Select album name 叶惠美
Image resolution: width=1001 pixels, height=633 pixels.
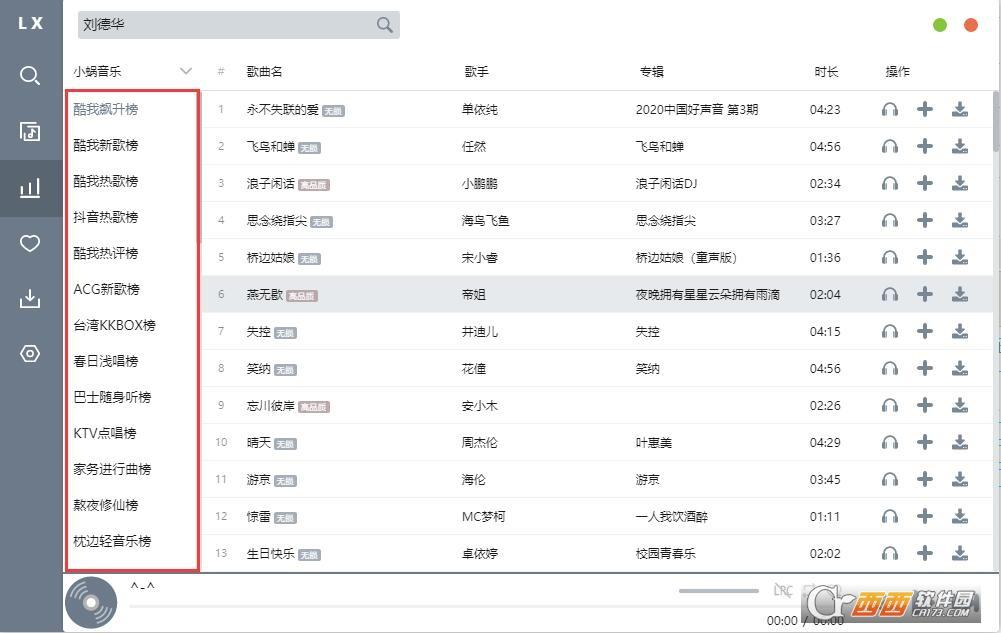654,443
